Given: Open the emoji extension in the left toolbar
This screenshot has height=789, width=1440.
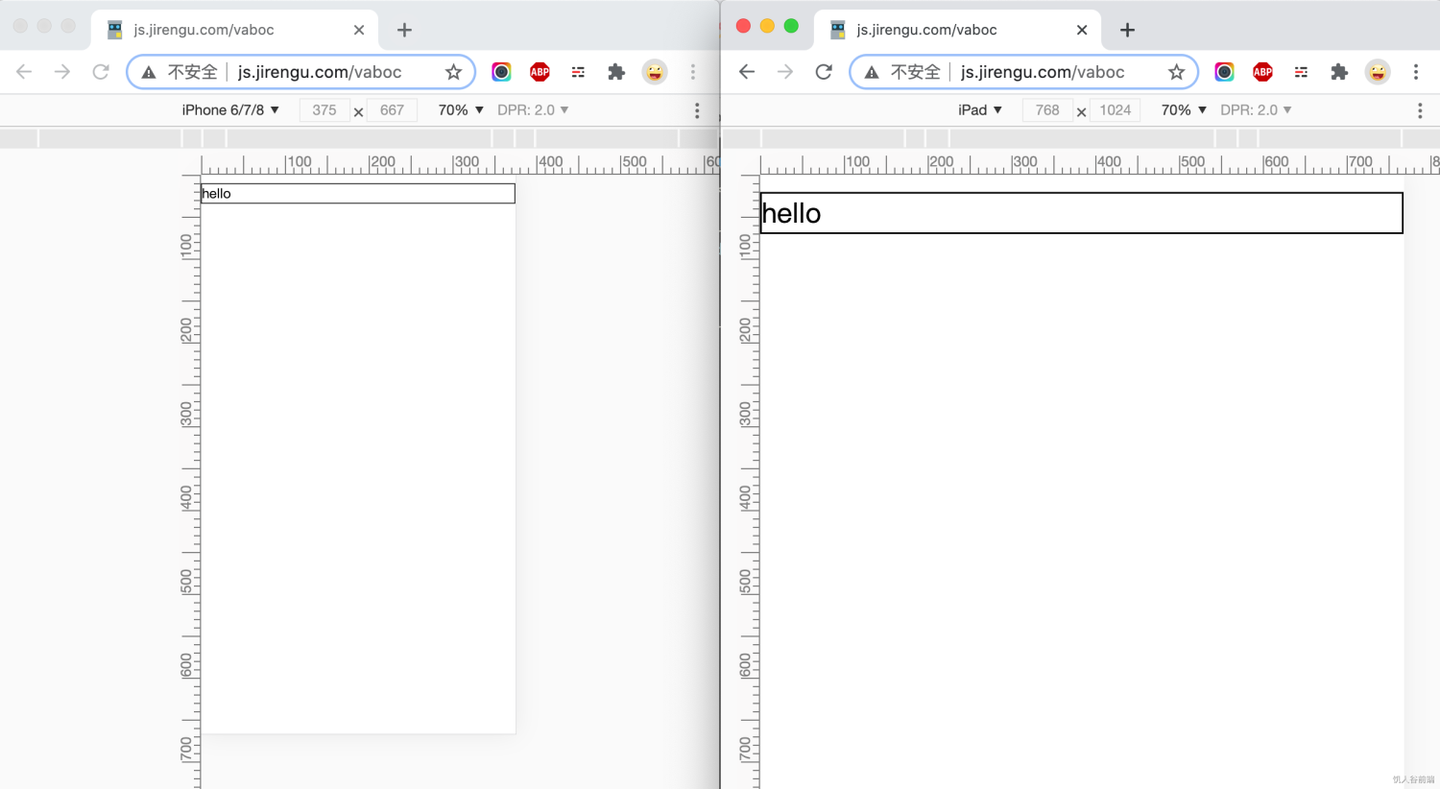Looking at the screenshot, I should click(x=655, y=71).
